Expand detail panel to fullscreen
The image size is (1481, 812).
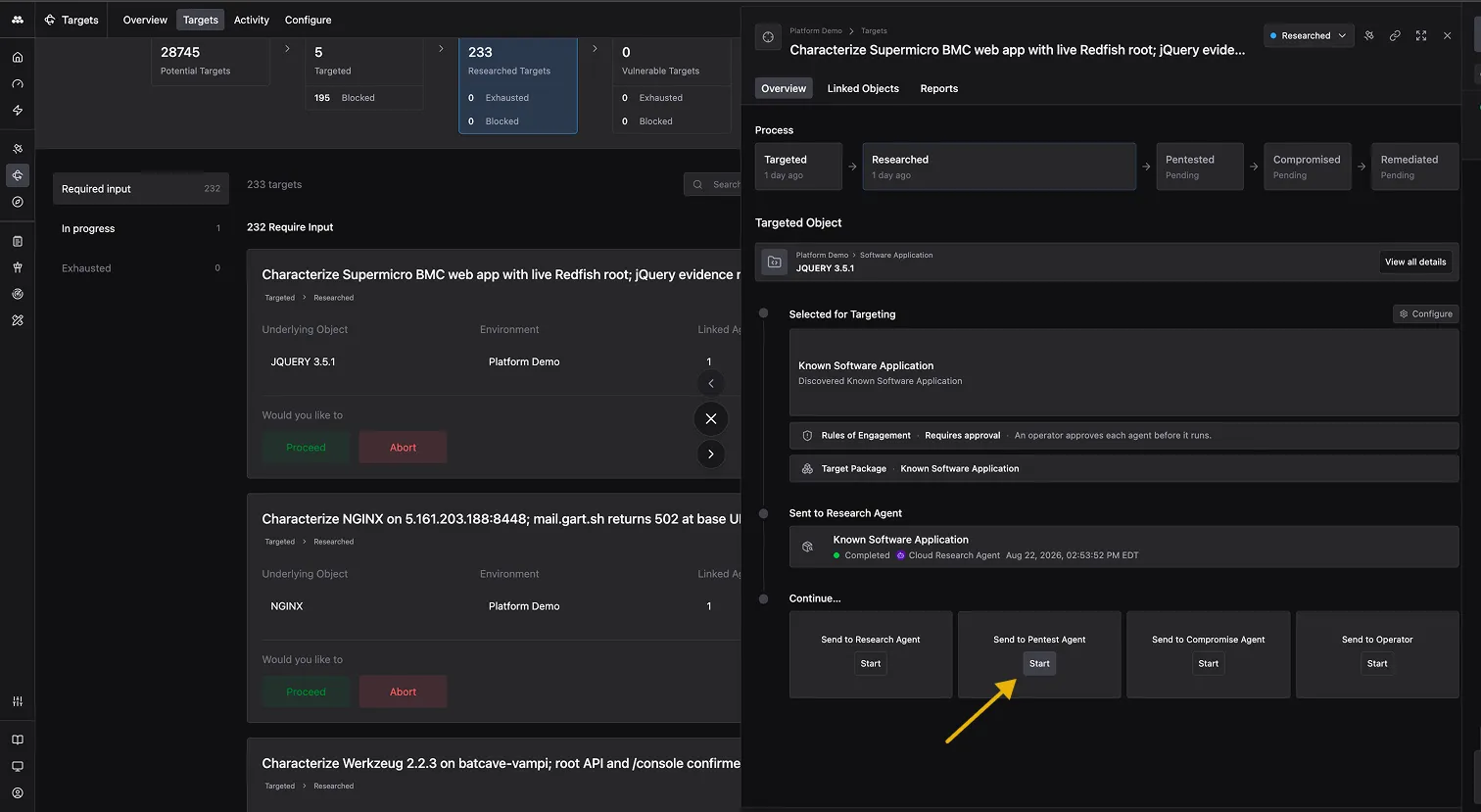[1421, 35]
